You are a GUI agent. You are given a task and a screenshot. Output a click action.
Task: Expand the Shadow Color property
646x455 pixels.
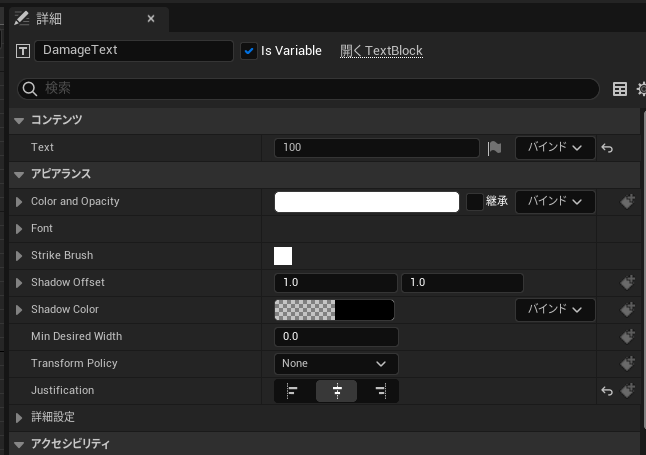19,310
